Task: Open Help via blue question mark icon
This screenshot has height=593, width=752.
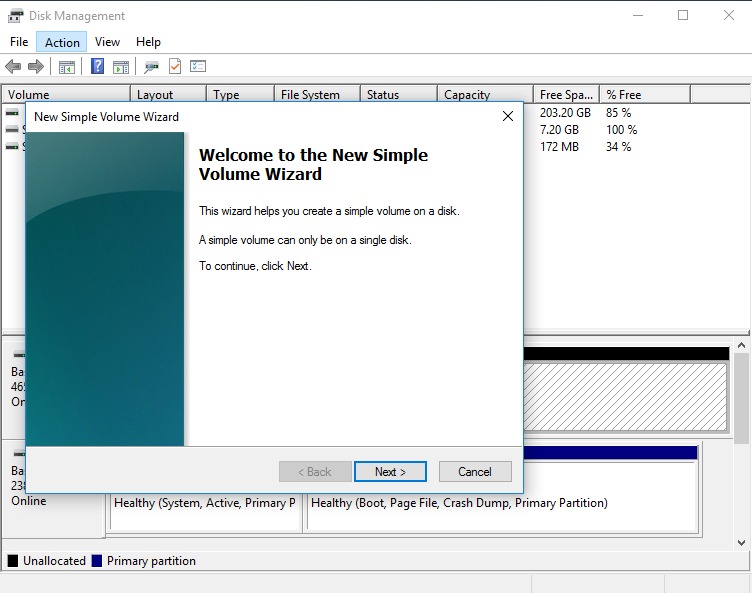Action: coord(97,67)
